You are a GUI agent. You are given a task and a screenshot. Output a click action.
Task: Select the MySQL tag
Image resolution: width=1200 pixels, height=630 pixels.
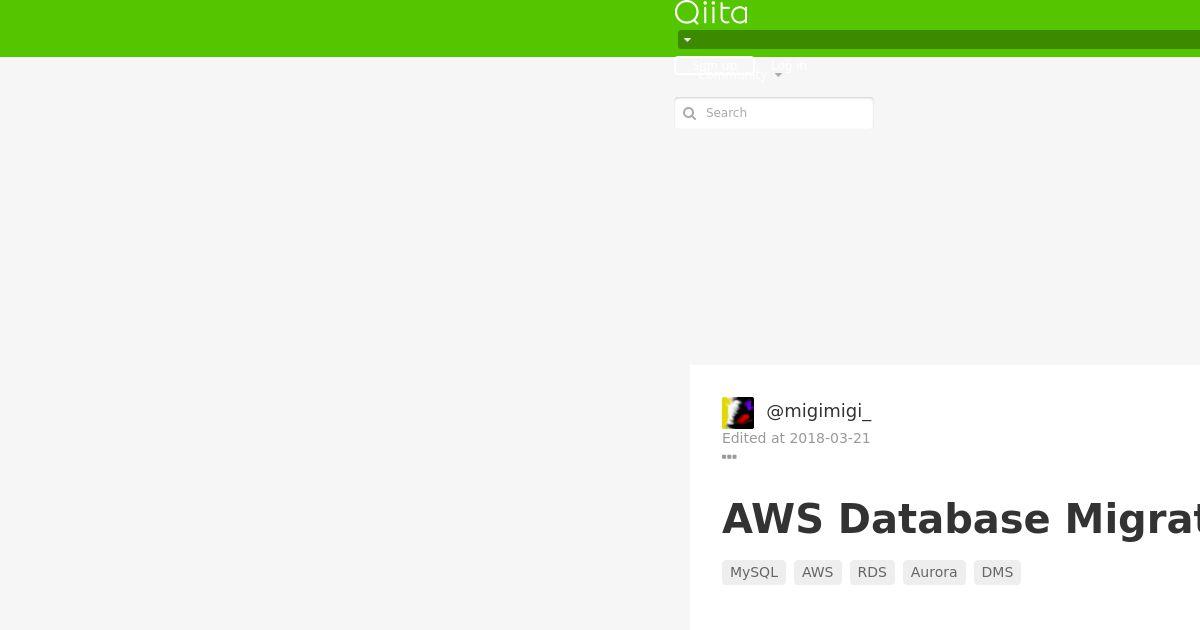click(754, 572)
